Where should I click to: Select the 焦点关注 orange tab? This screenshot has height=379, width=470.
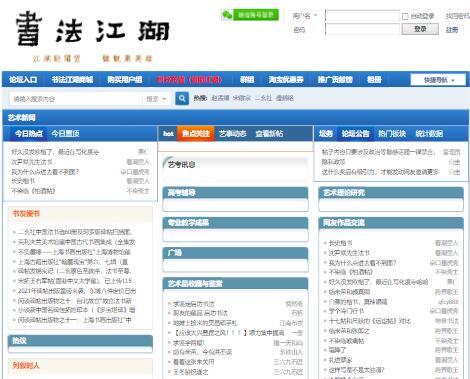point(196,134)
